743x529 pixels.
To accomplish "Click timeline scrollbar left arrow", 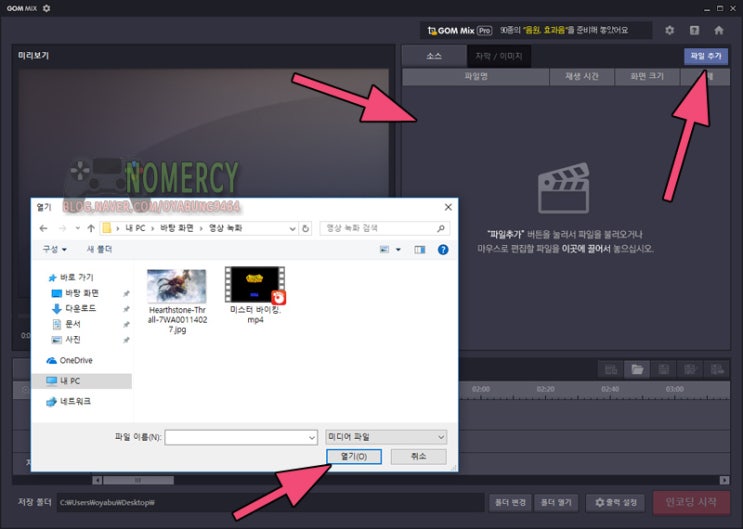I will (97, 480).
